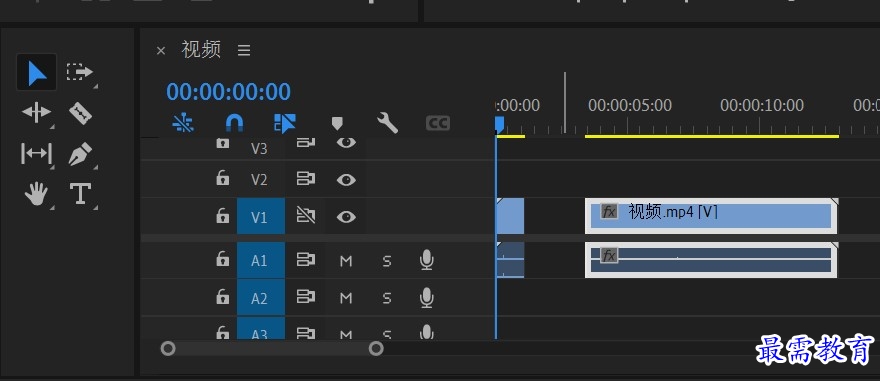Screen dimensions: 880x381
Task: Select the Ripple Edit tool
Action: (36, 113)
